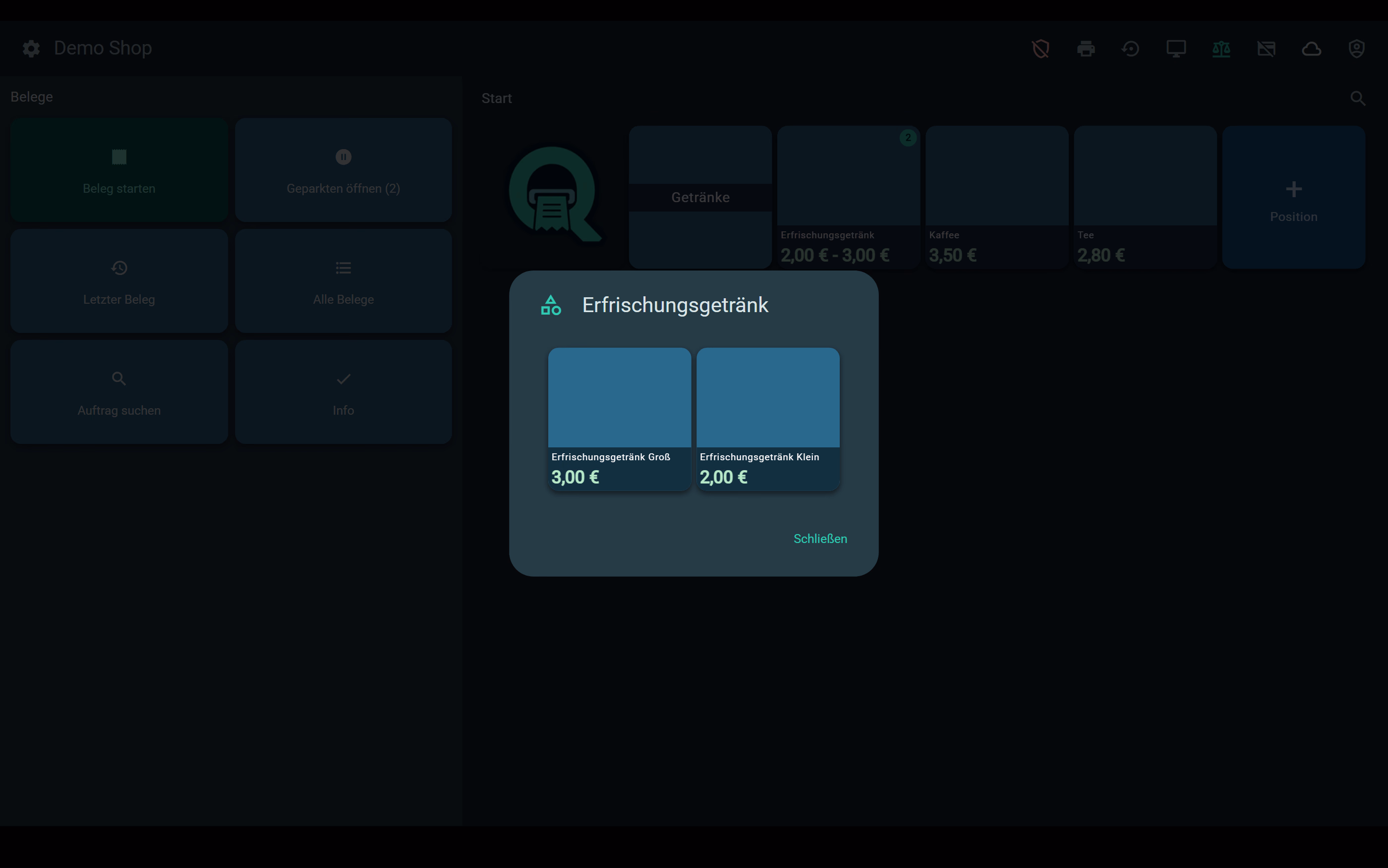Click Auftrag suchen tile
The width and height of the screenshot is (1388, 868).
pyautogui.click(x=119, y=391)
